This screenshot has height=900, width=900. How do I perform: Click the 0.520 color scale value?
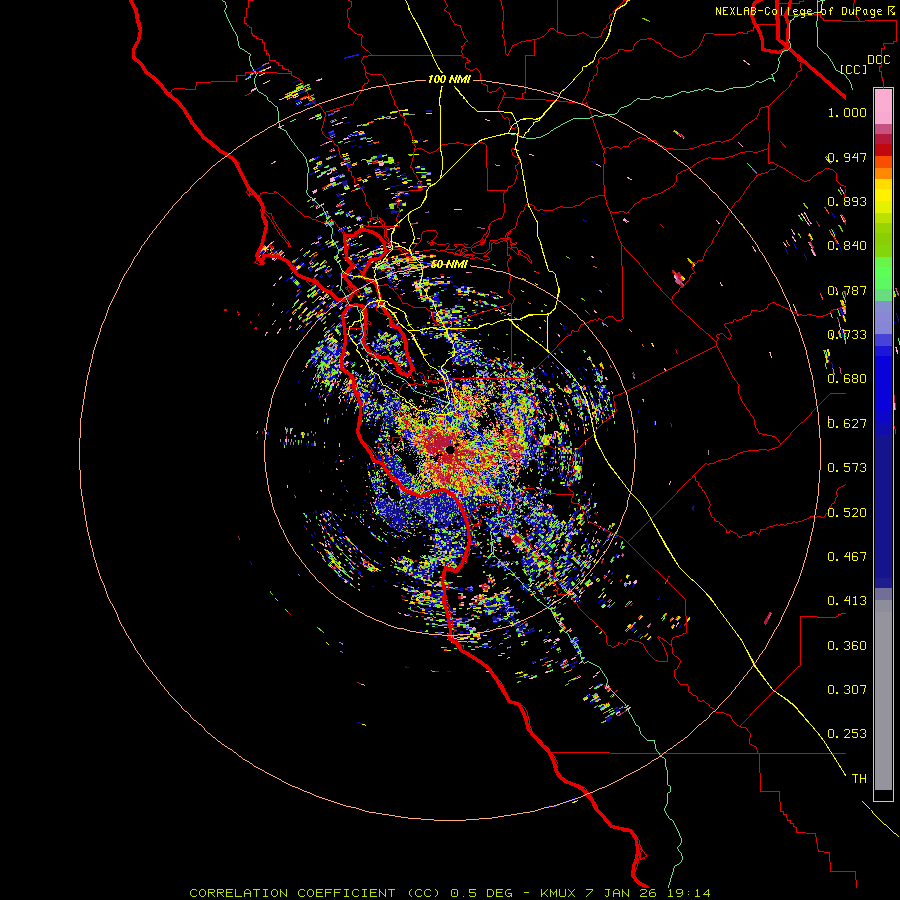point(847,513)
